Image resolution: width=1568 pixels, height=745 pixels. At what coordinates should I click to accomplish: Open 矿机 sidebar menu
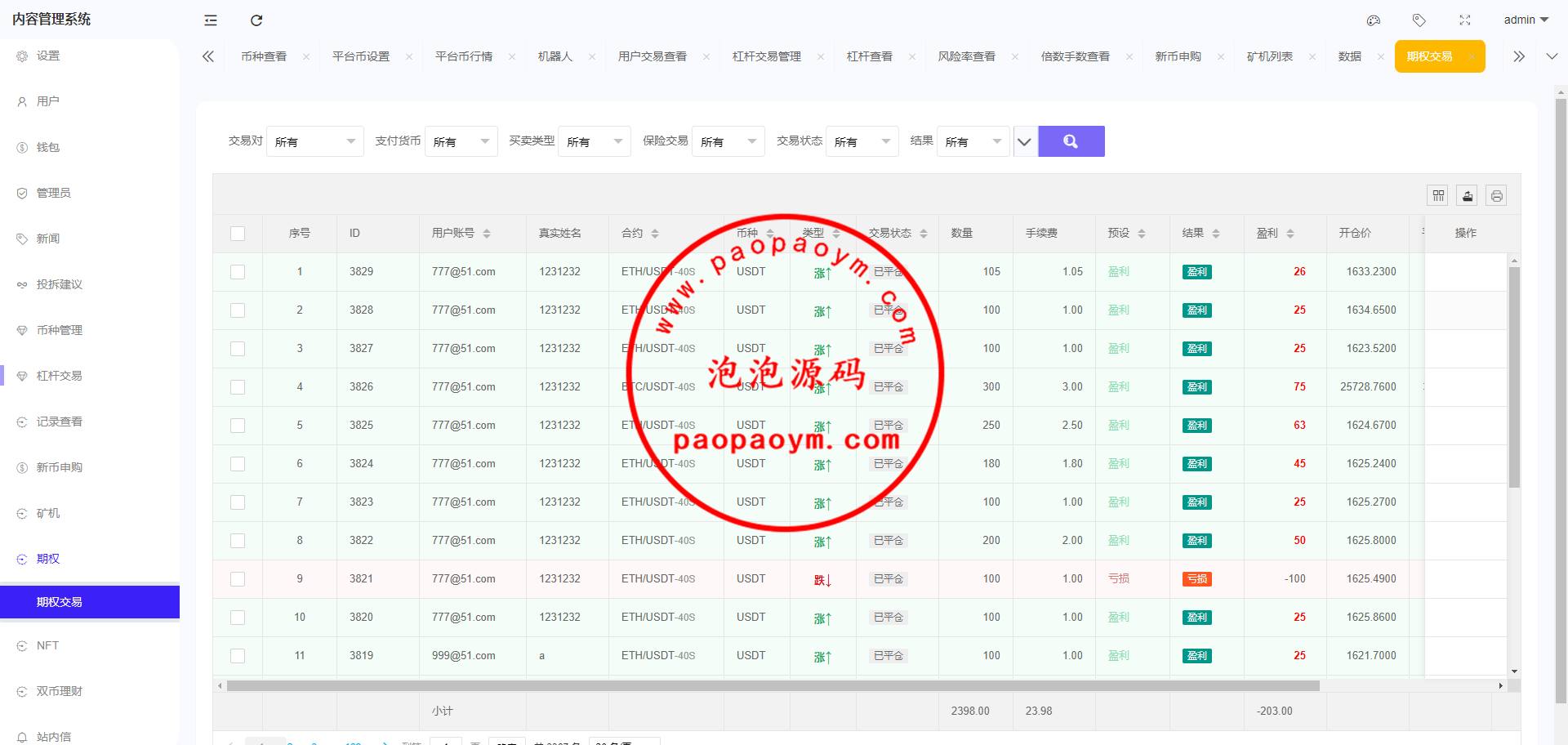click(90, 513)
